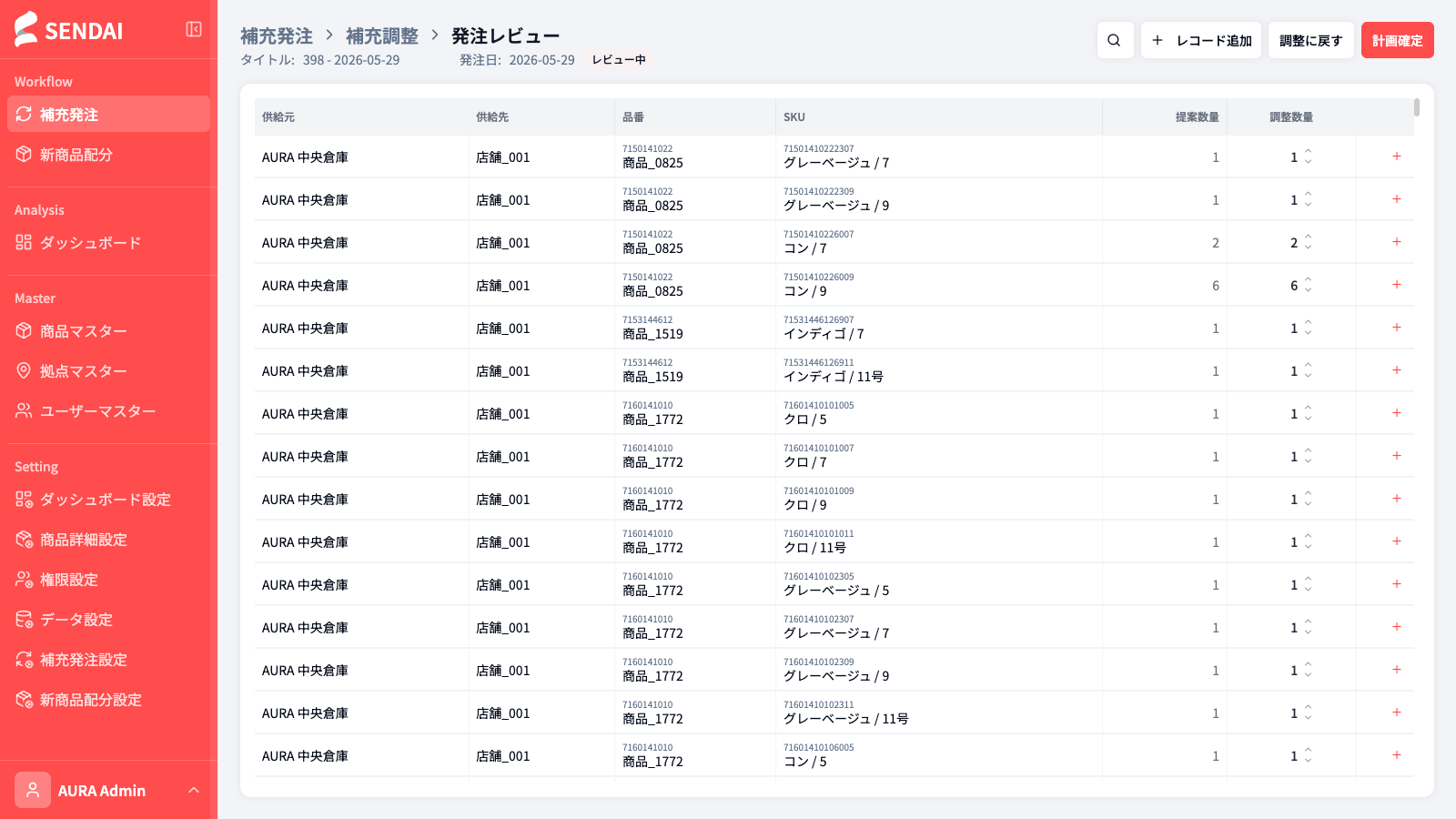Click plus icon for クロ / 9 row

pyautogui.click(x=1397, y=499)
